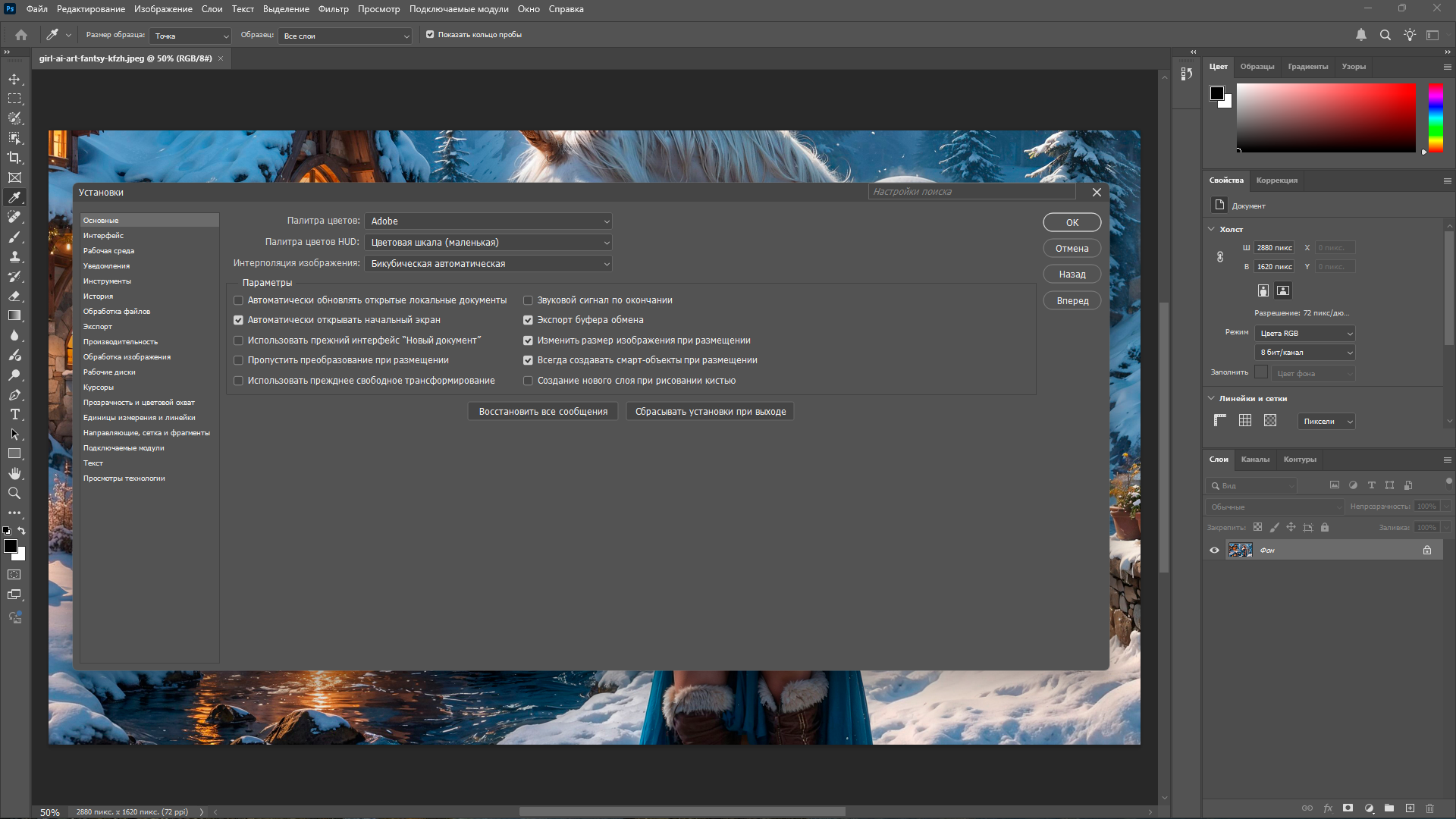Uncheck Экспорт буфера обмена

pyautogui.click(x=528, y=320)
